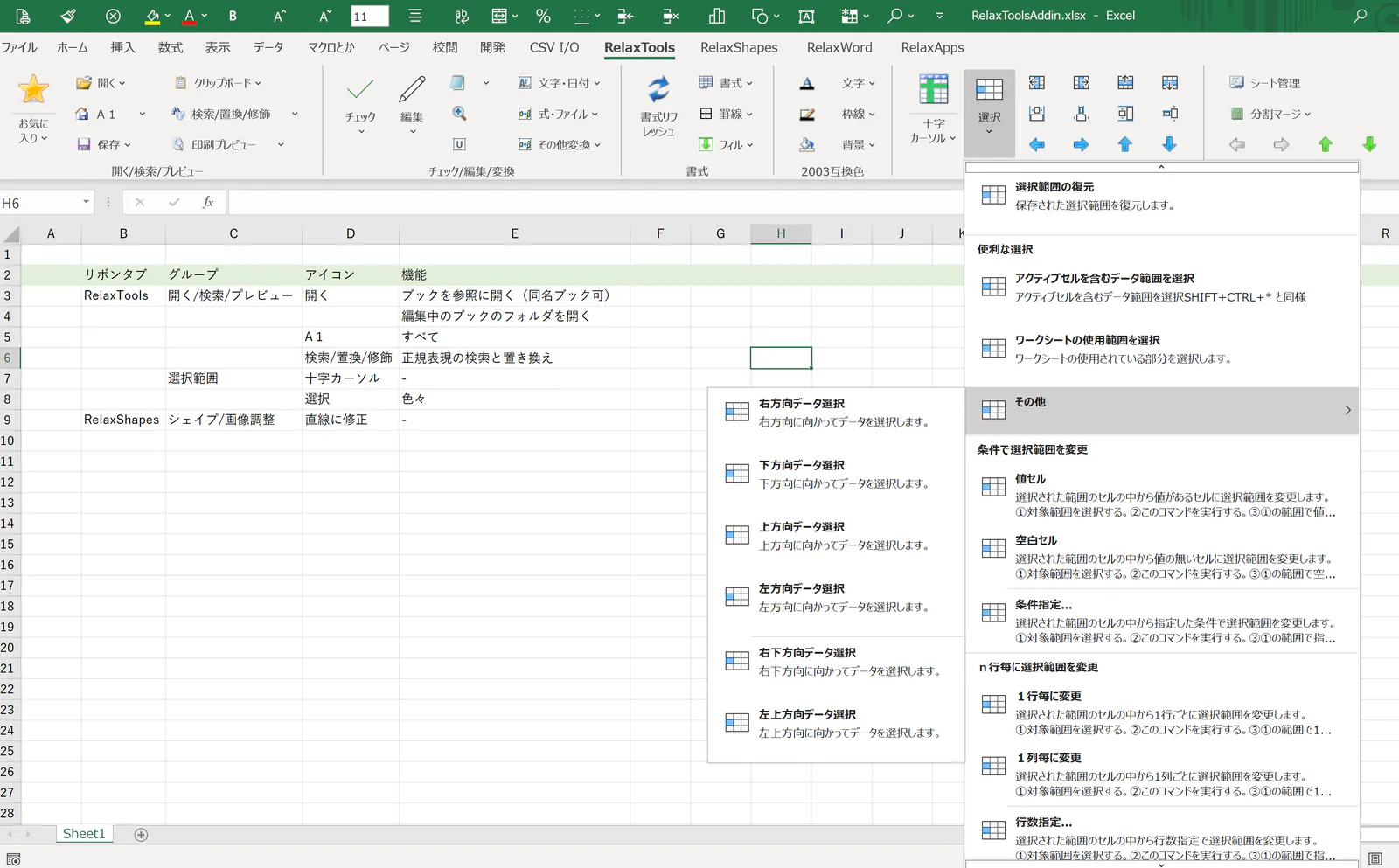
Task: Click the blue left arrow icon
Action: 1037,145
